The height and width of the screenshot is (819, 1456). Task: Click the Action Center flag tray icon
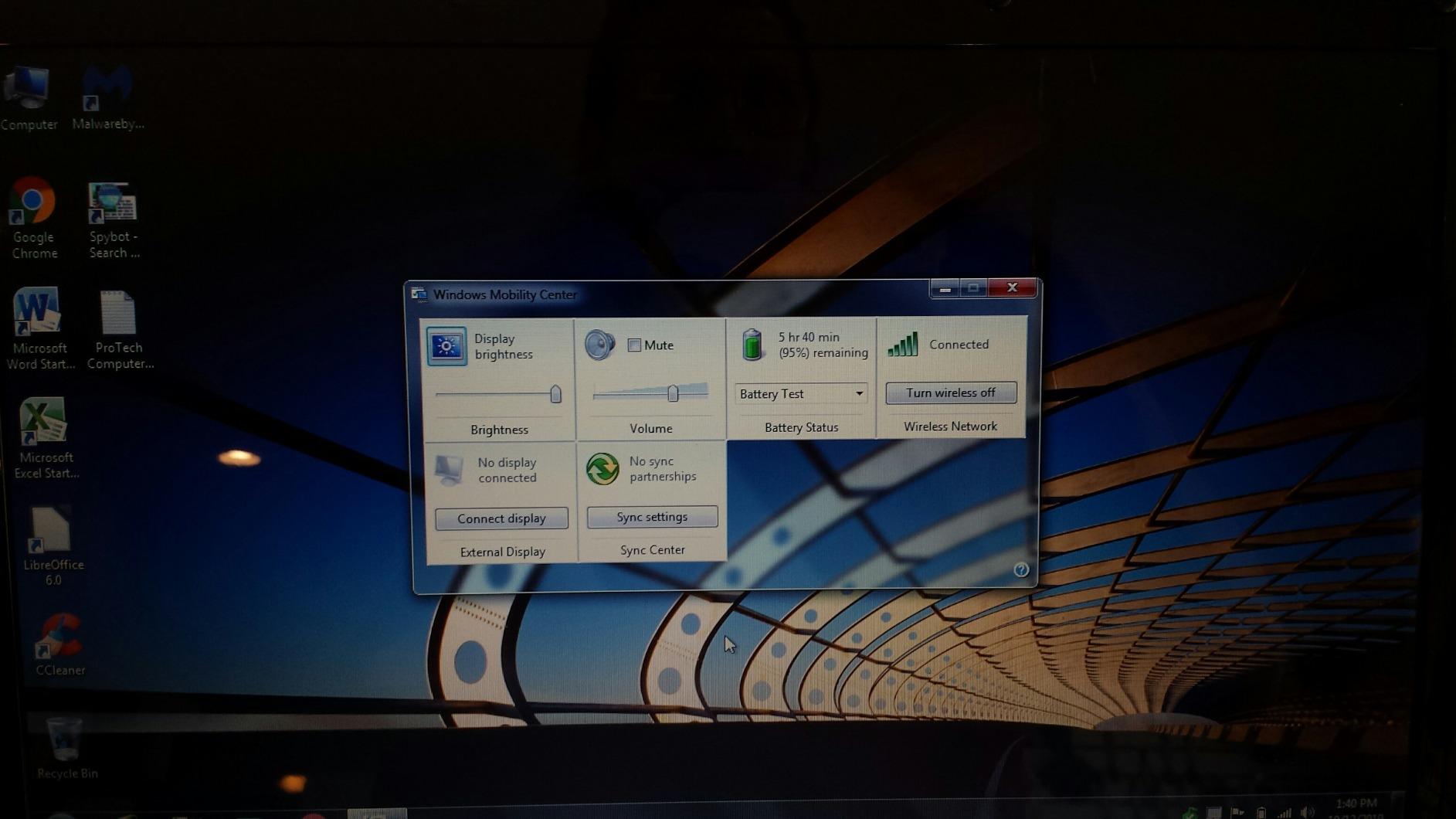click(x=1237, y=813)
